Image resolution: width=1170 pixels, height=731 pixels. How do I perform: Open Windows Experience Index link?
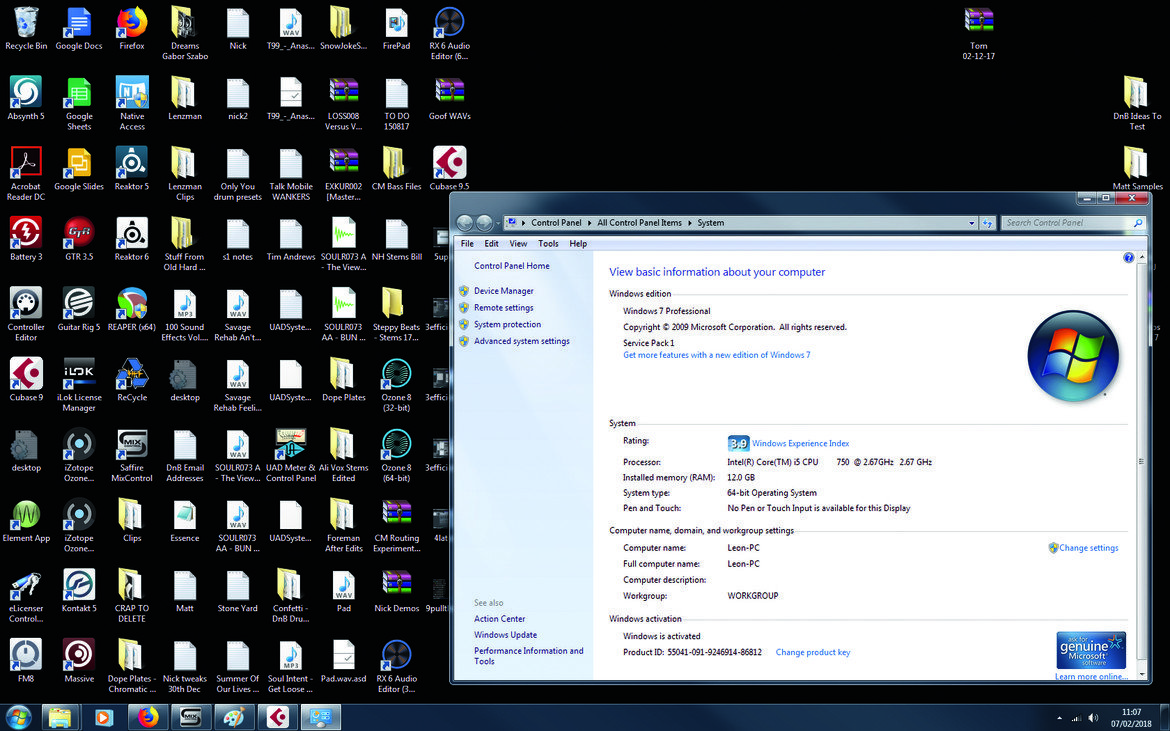coord(800,443)
